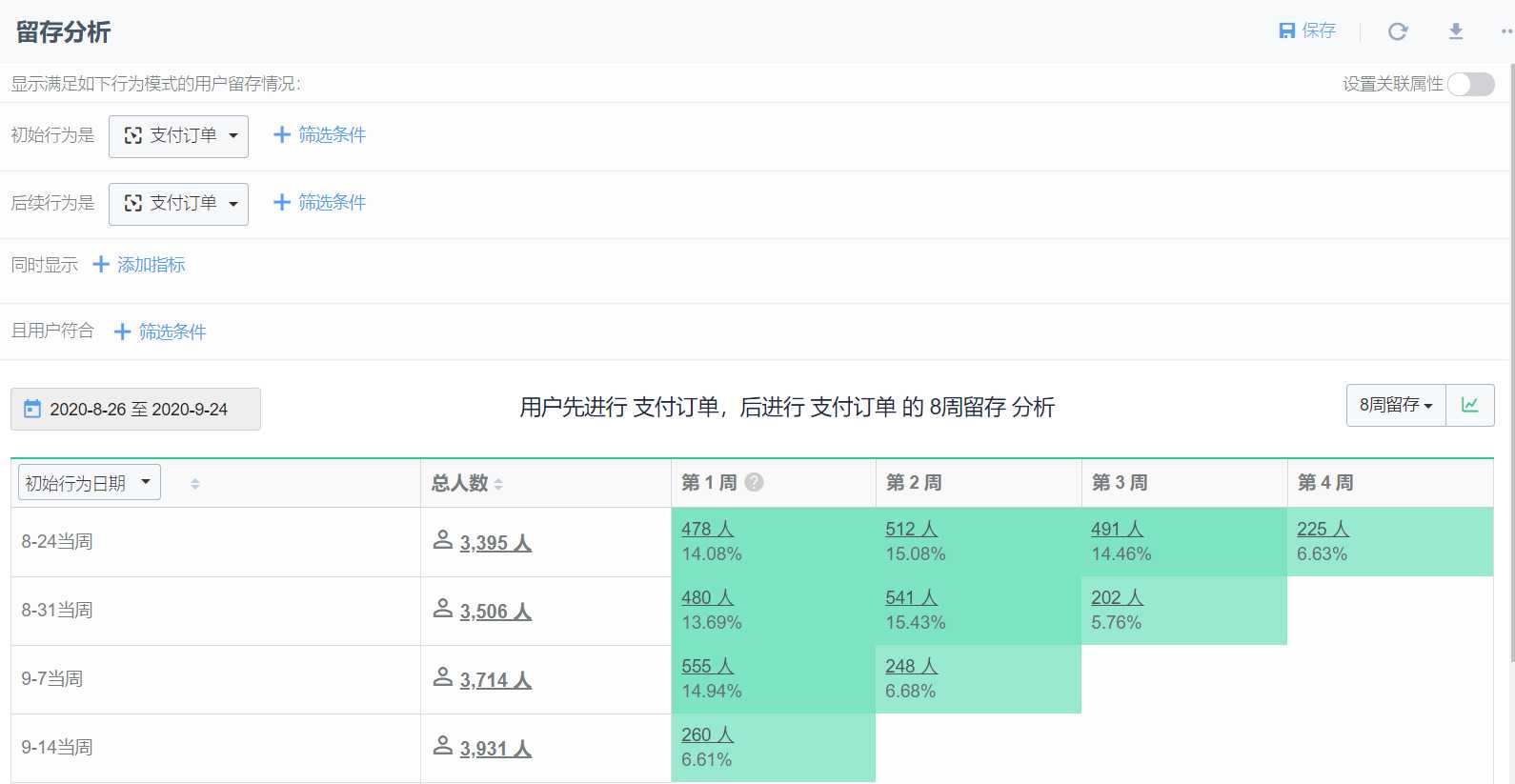View the 541 人 retained users

tap(911, 597)
